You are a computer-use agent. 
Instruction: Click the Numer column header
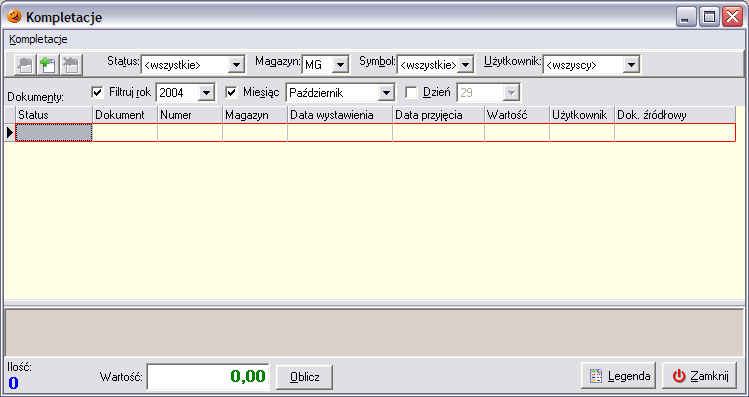tap(190, 115)
